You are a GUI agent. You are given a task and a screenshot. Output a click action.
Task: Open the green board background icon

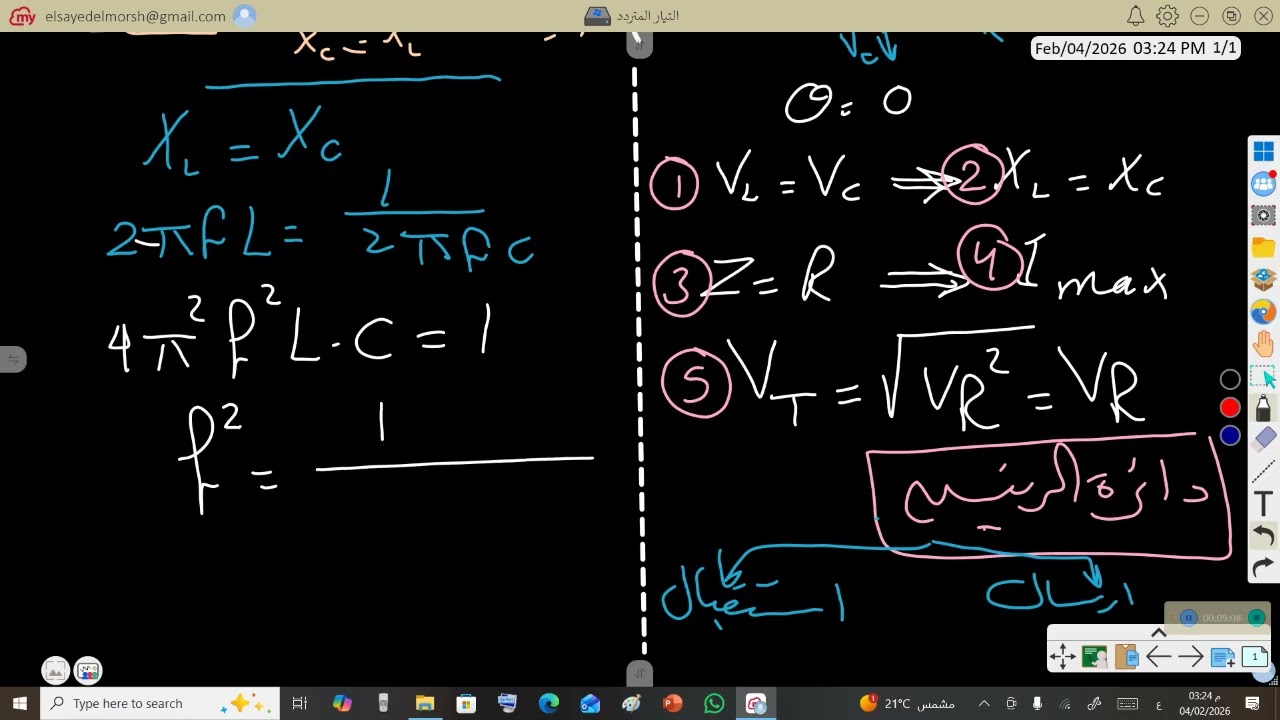click(1095, 657)
